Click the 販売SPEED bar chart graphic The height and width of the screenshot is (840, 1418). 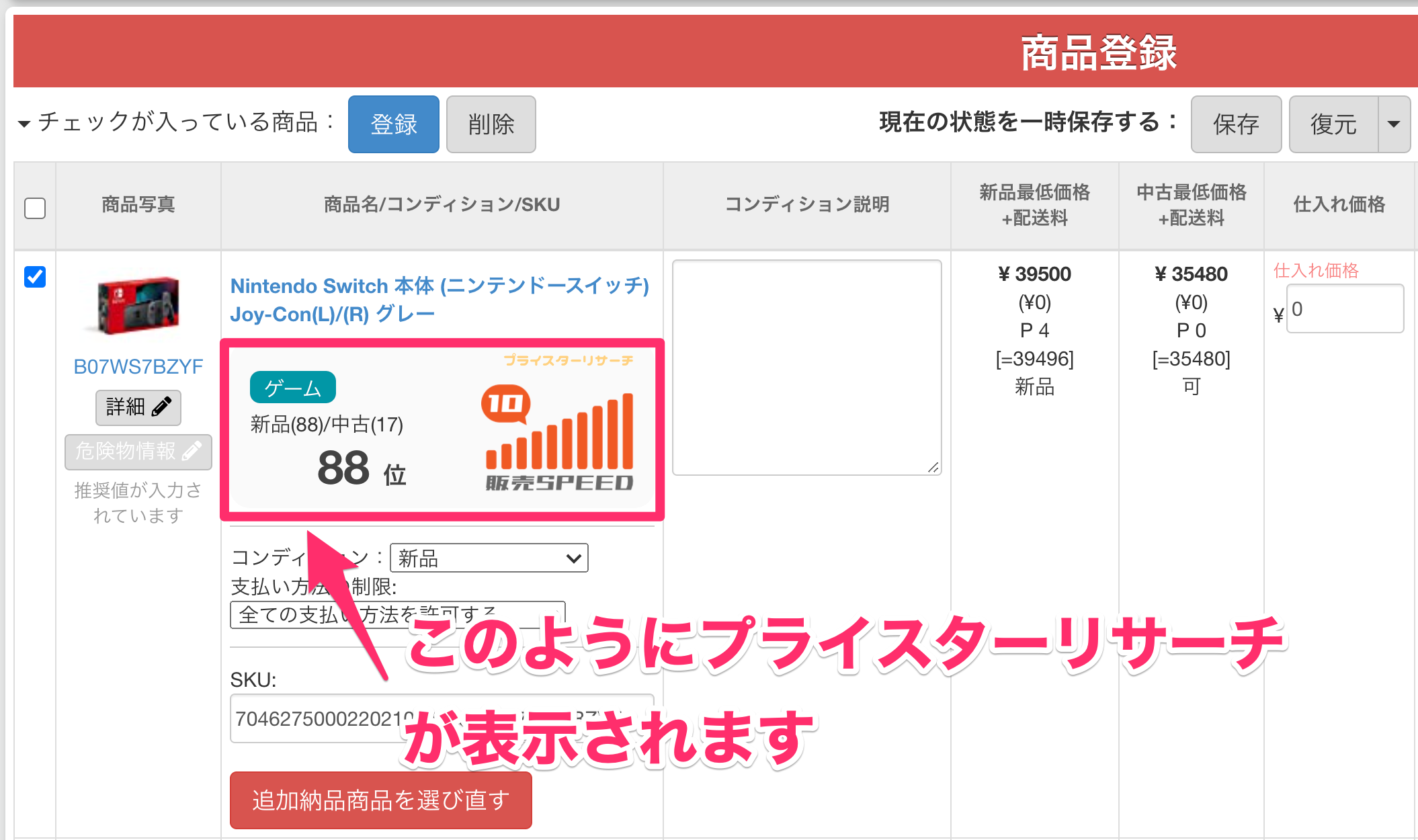pyautogui.click(x=559, y=432)
